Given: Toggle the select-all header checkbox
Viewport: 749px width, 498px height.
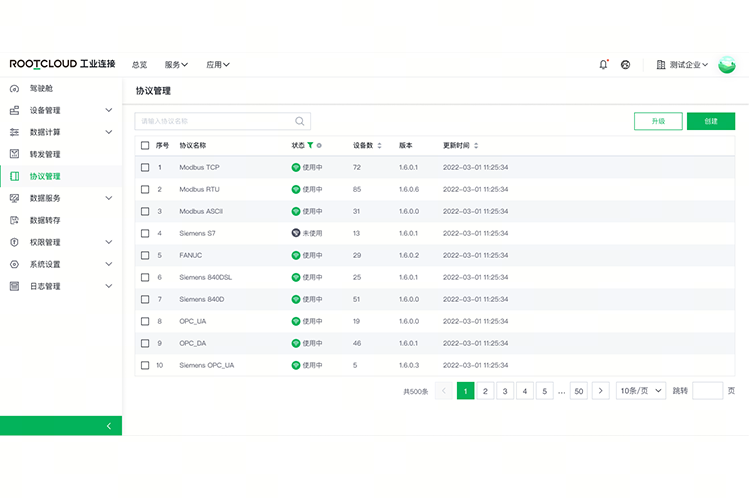Looking at the screenshot, I should click(145, 145).
